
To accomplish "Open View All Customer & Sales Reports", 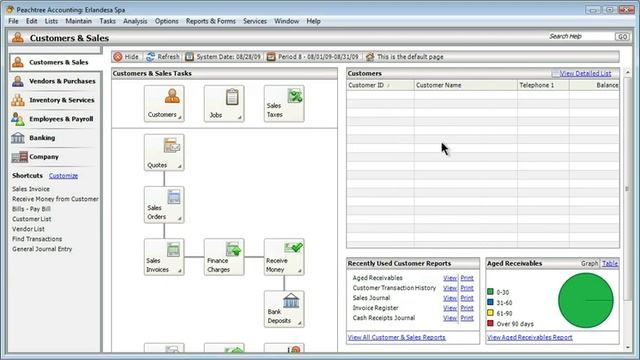I will click(397, 338).
